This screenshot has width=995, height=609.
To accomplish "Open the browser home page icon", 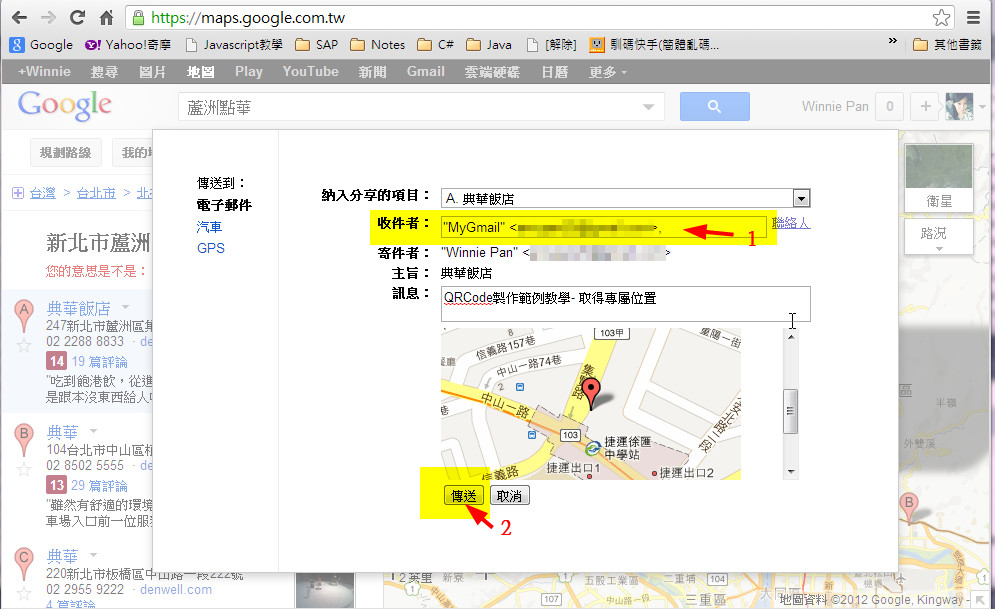I will 107,17.
